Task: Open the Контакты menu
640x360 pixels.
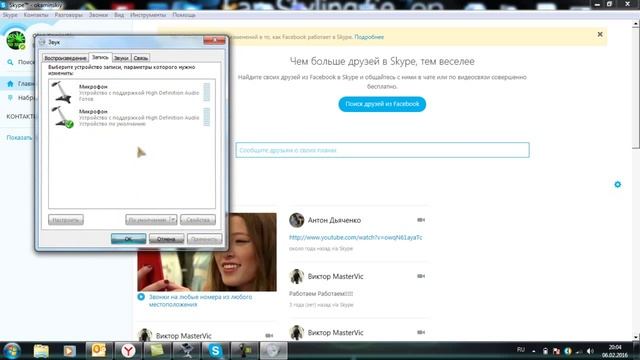Action: click(36, 15)
